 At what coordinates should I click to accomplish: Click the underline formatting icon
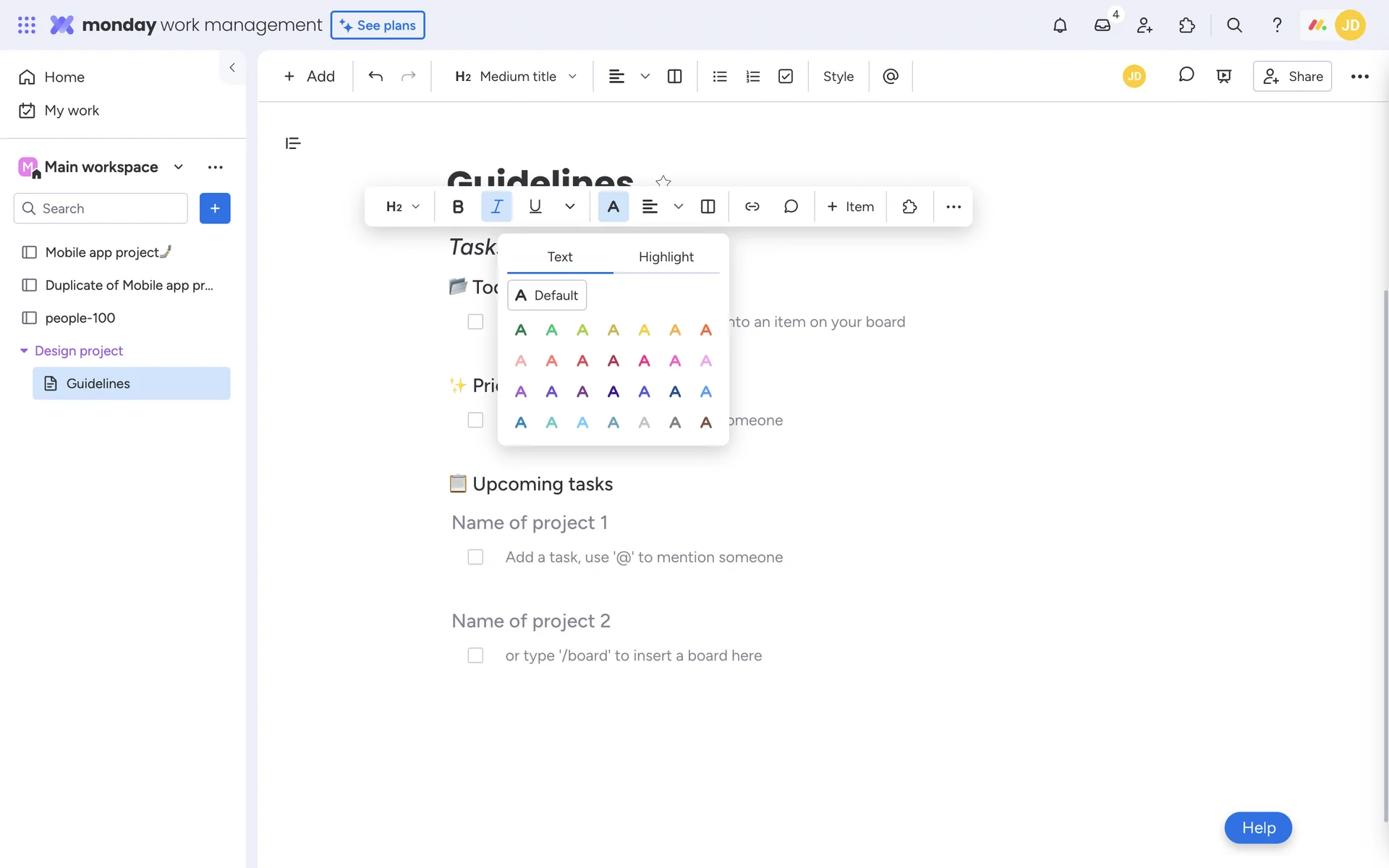[535, 207]
